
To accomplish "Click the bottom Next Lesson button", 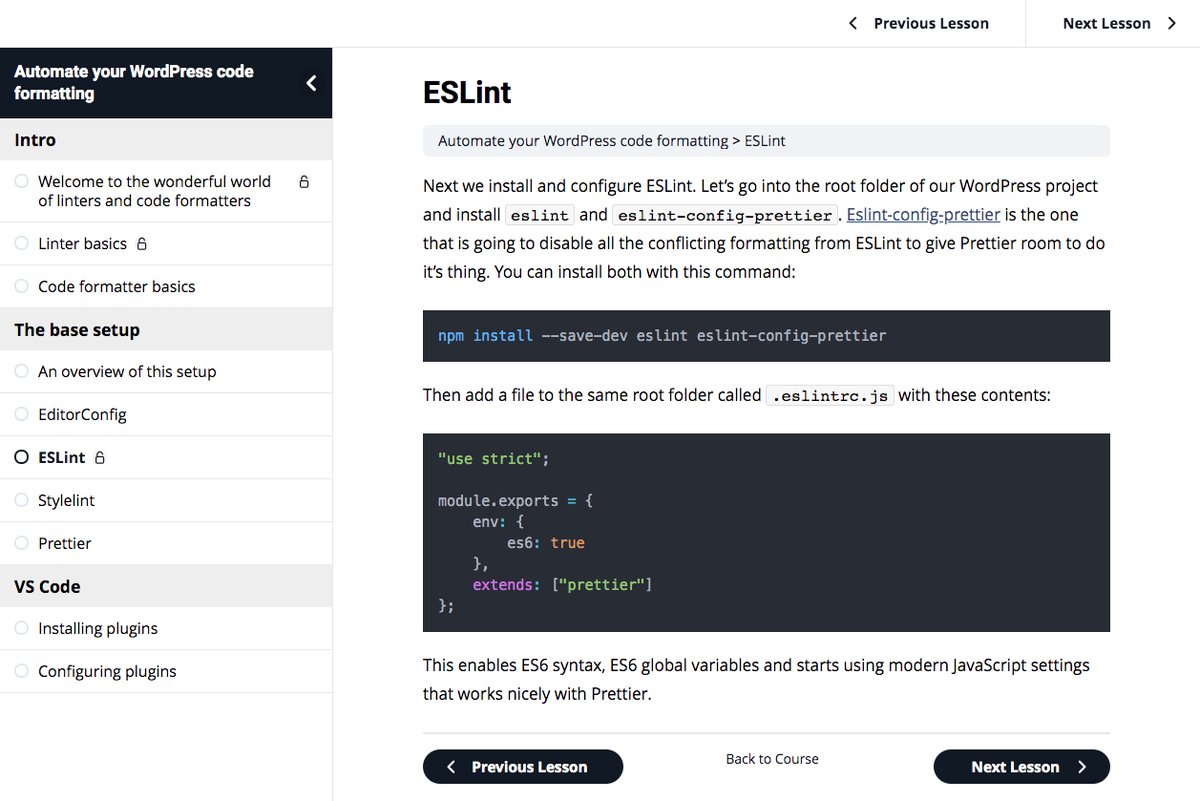I will click(x=1022, y=767).
